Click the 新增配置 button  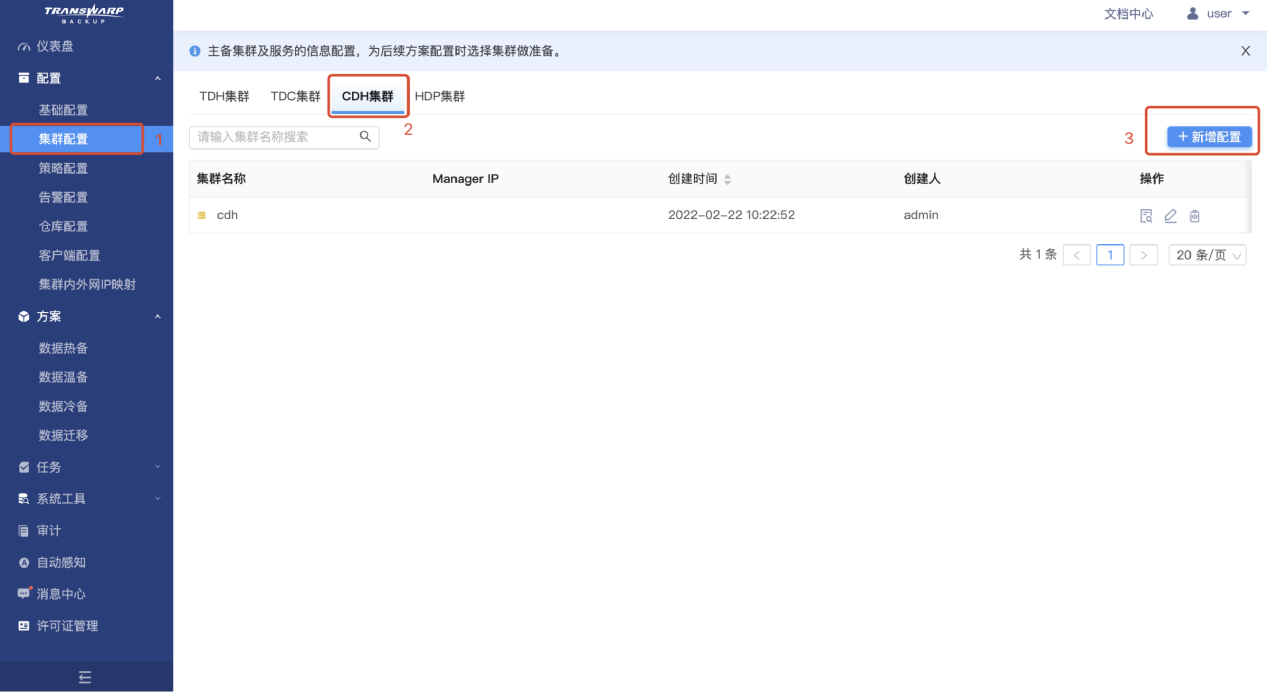1209,137
